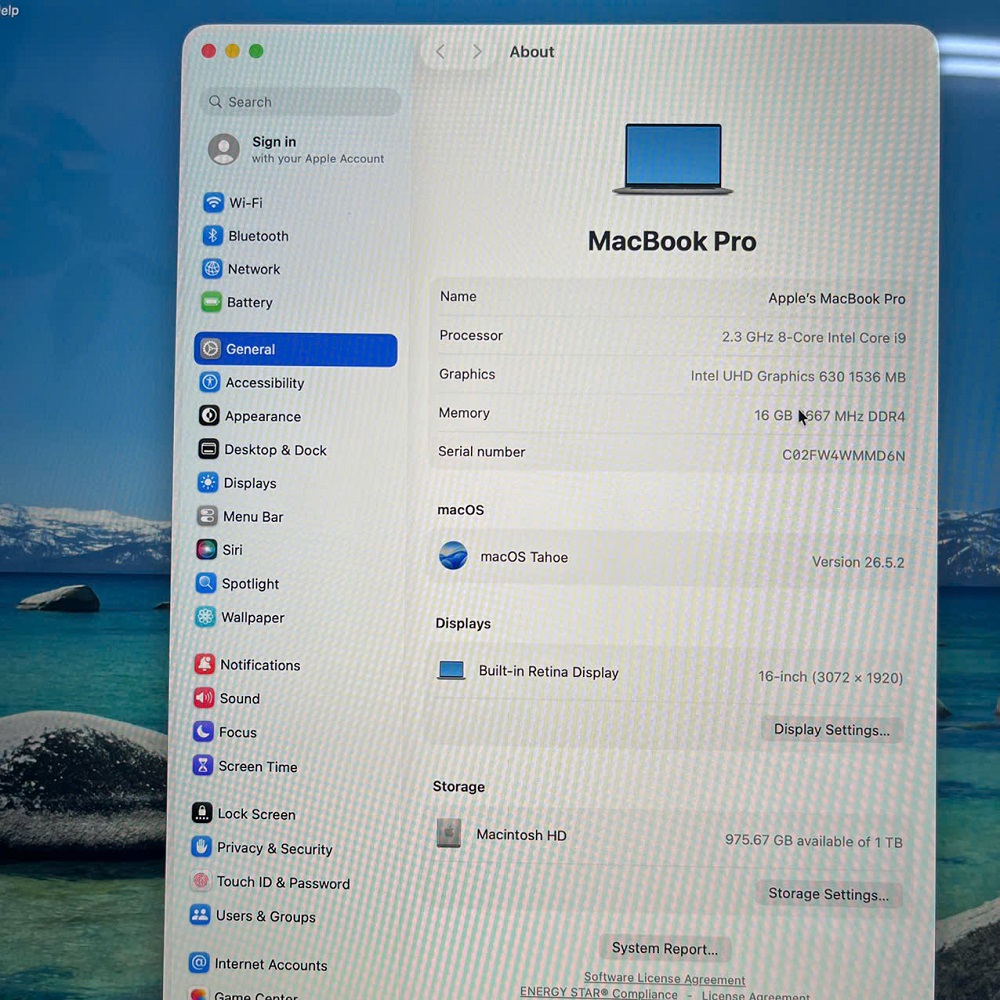
Task: Click the Spotlight magnifier icon
Action: click(206, 583)
